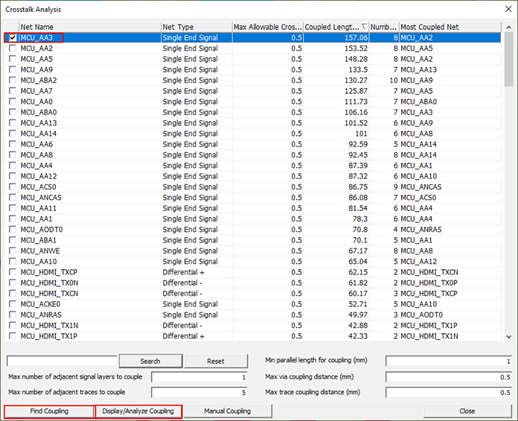The image size is (518, 421).
Task: Uncheck the MCU_AA3 net checkbox
Action: pos(12,38)
